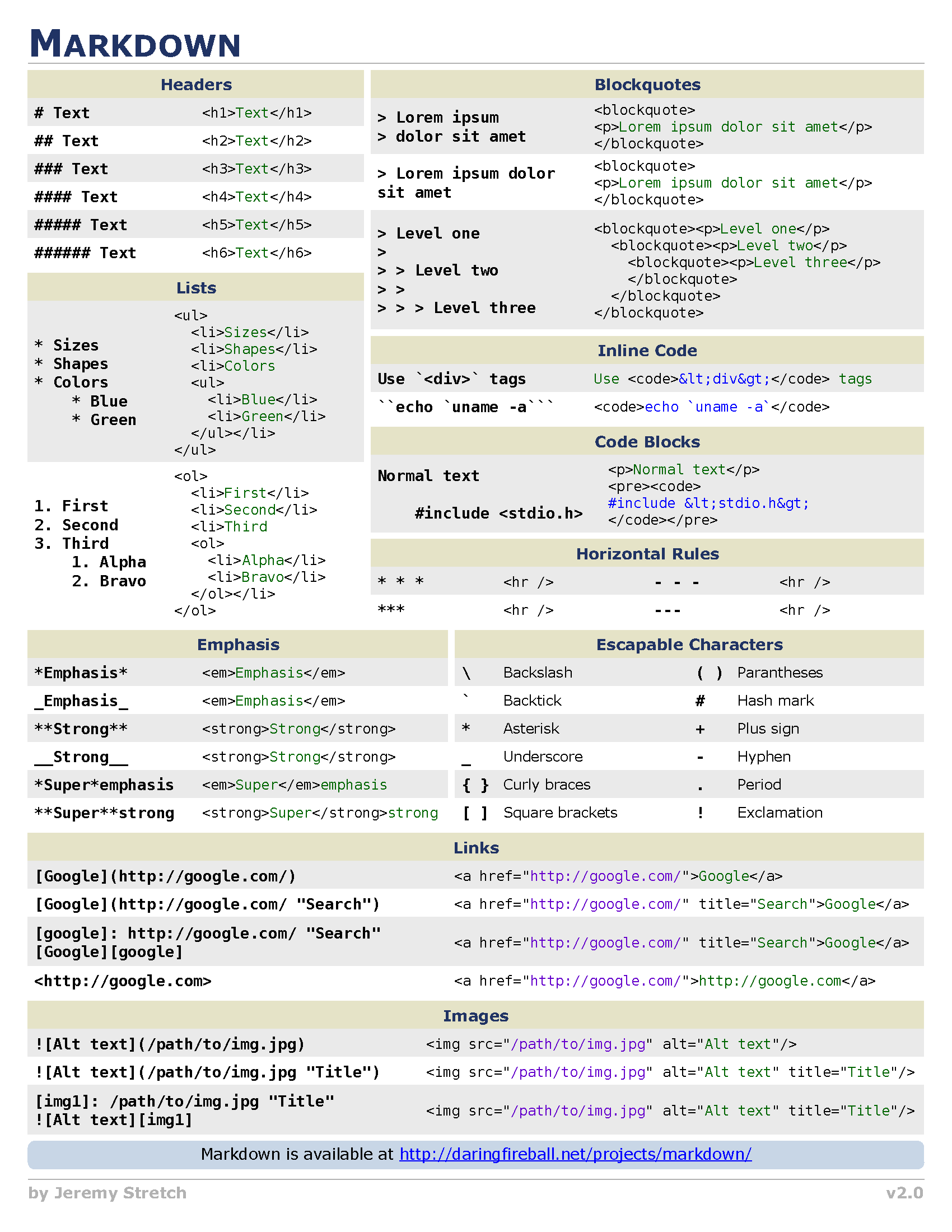Click the '### Text' header syntax
The width and height of the screenshot is (952, 1232).
pyautogui.click(x=71, y=169)
